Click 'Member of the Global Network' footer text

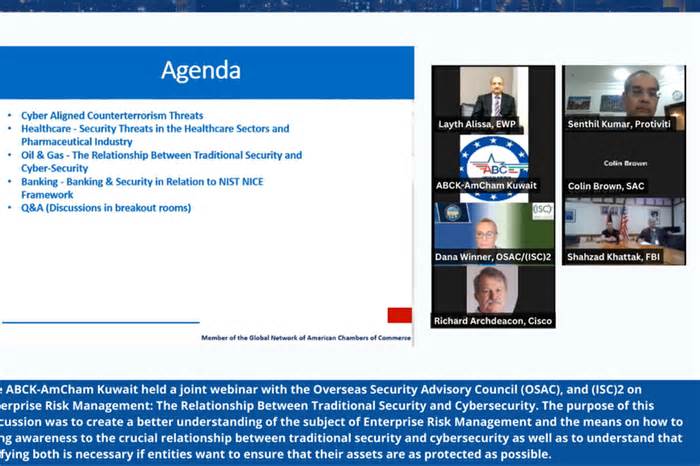(x=306, y=338)
